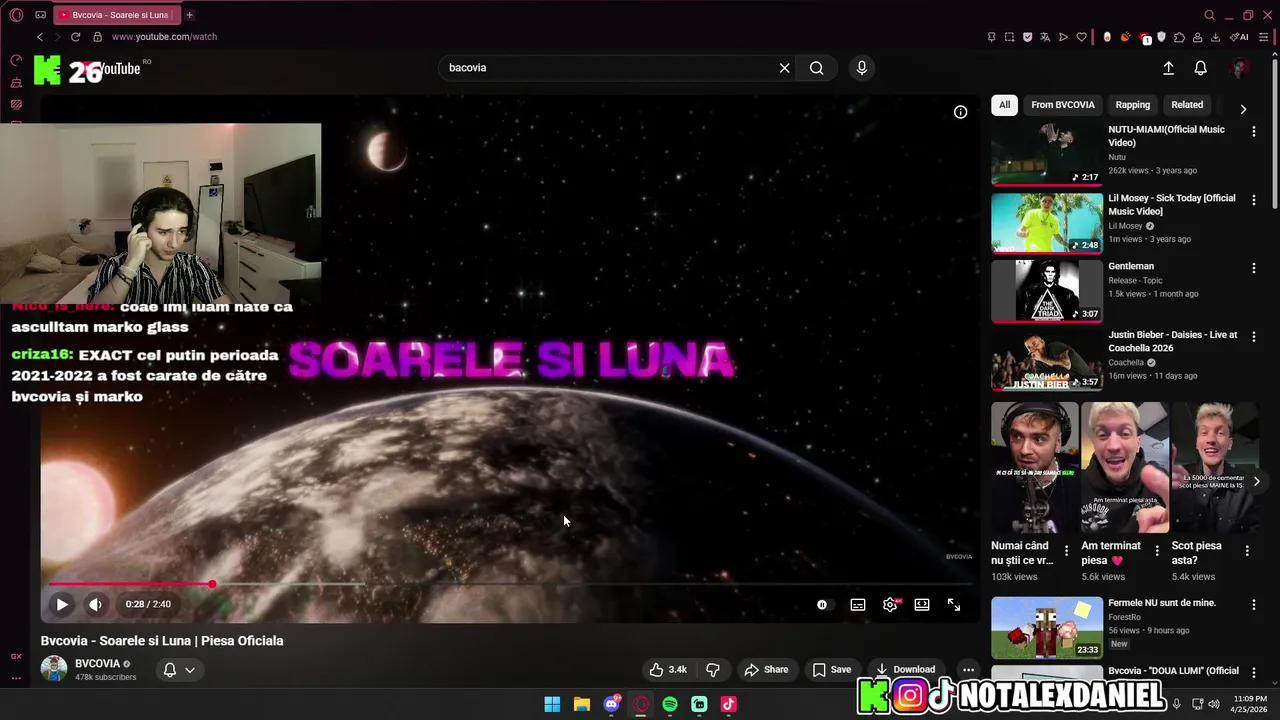Open browser downloads icon
The height and width of the screenshot is (720, 1280).
tap(1215, 37)
